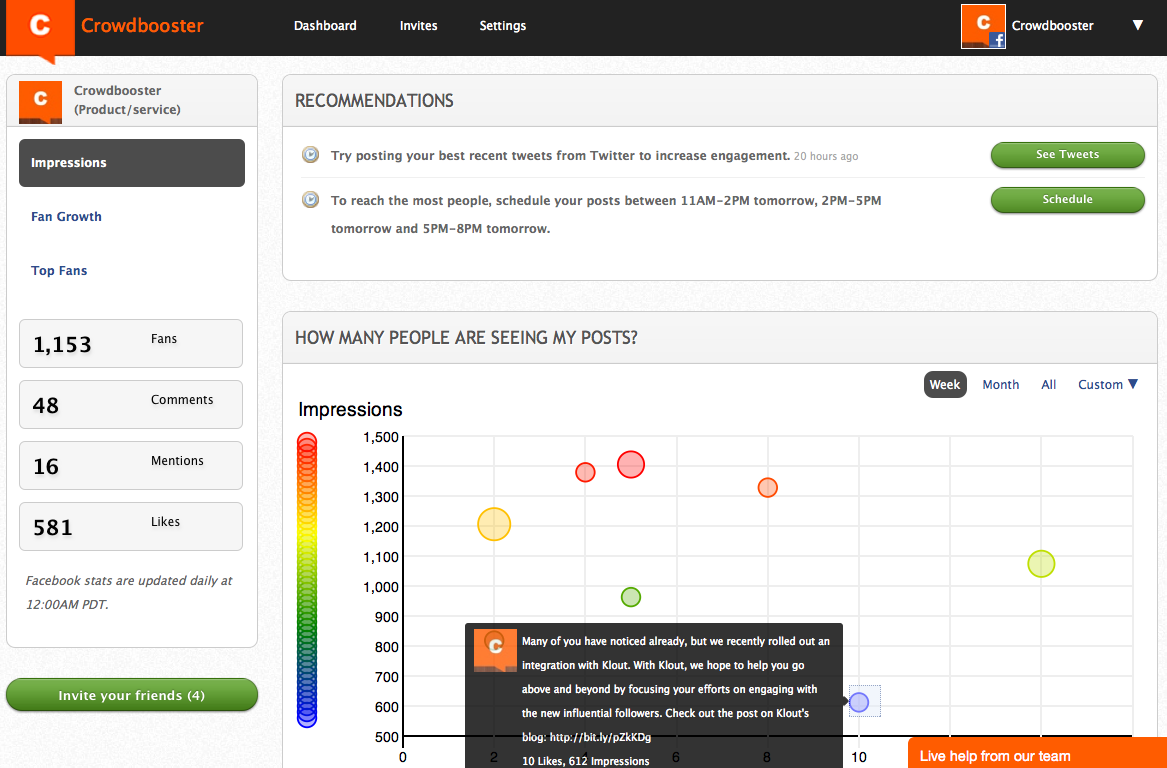Click the rainbow color scale legend
This screenshot has width=1167, height=768.
tap(307, 580)
